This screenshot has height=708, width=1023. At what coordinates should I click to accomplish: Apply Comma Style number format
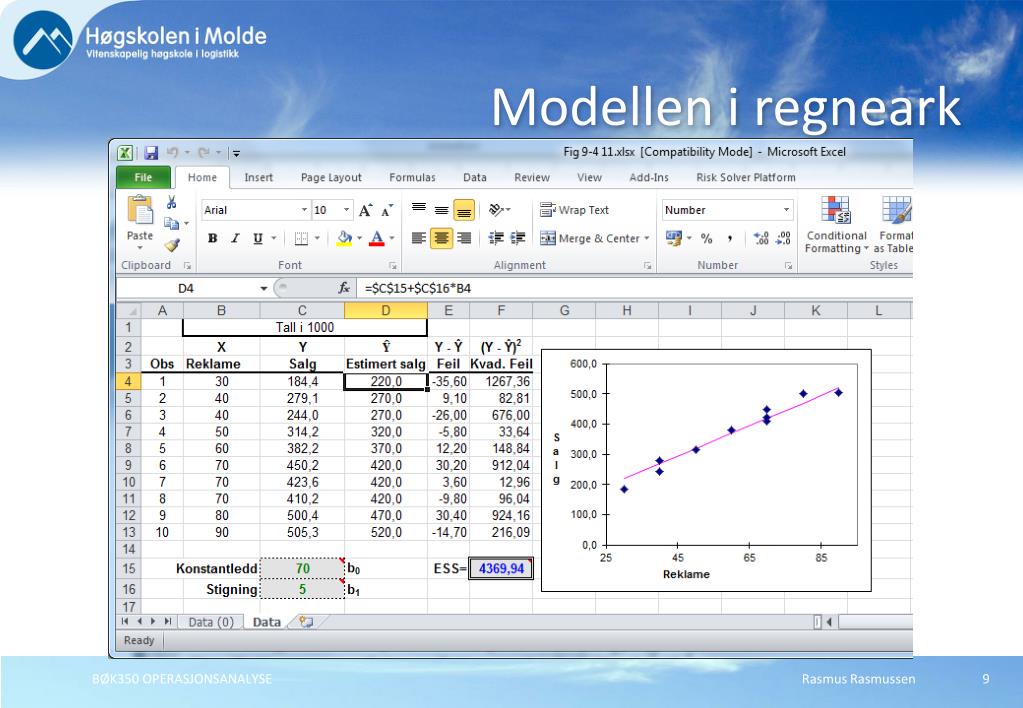tap(730, 239)
